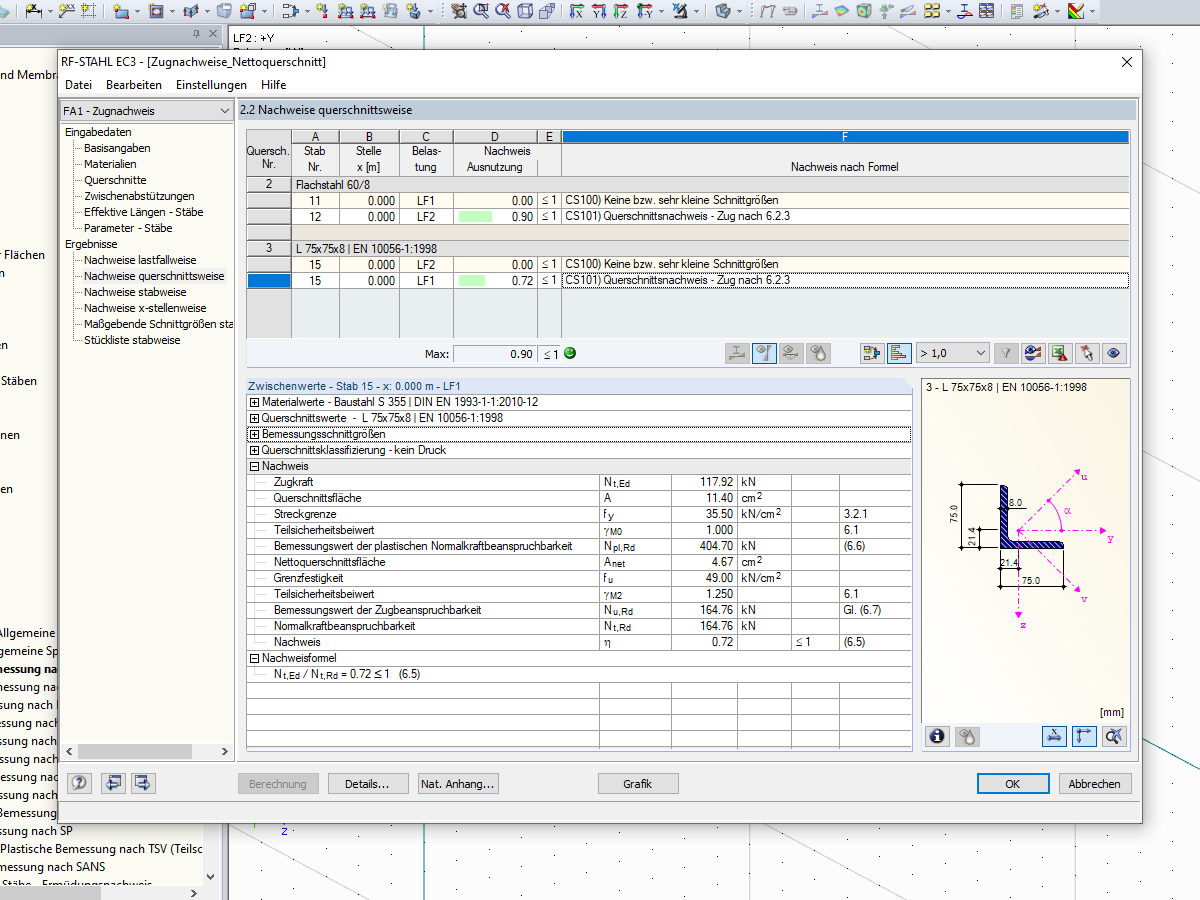This screenshot has height=900, width=1200.
Task: Click the colored result diagram icon
Action: pyautogui.click(x=1033, y=353)
